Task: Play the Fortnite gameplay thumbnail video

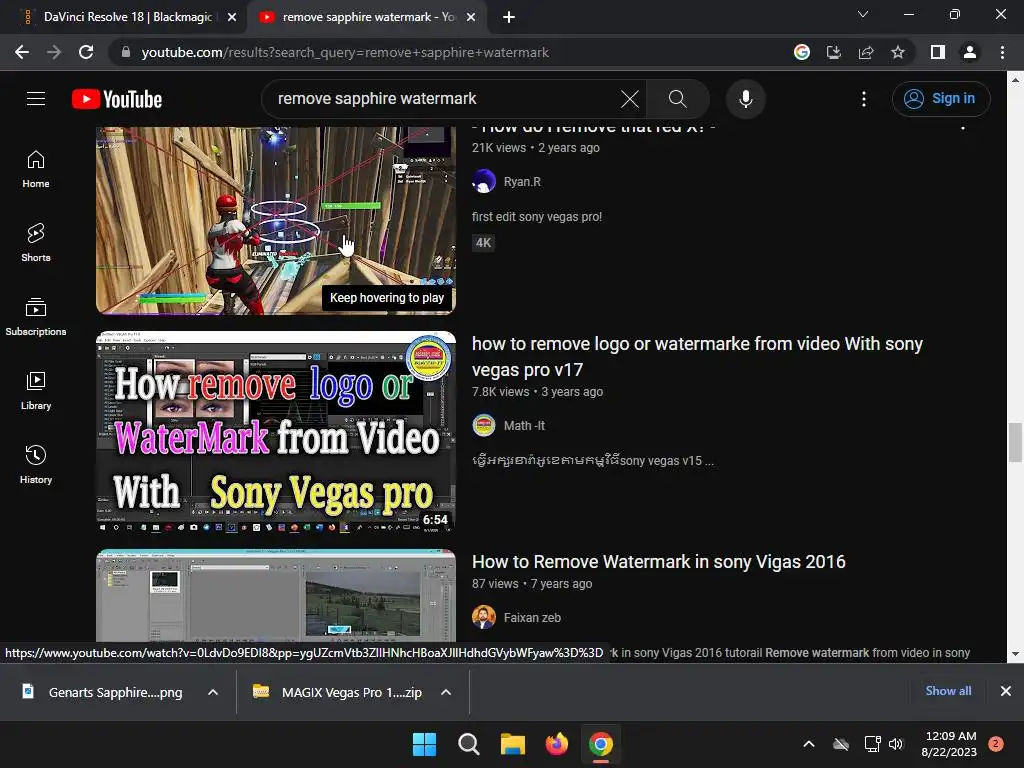Action: [x=276, y=221]
